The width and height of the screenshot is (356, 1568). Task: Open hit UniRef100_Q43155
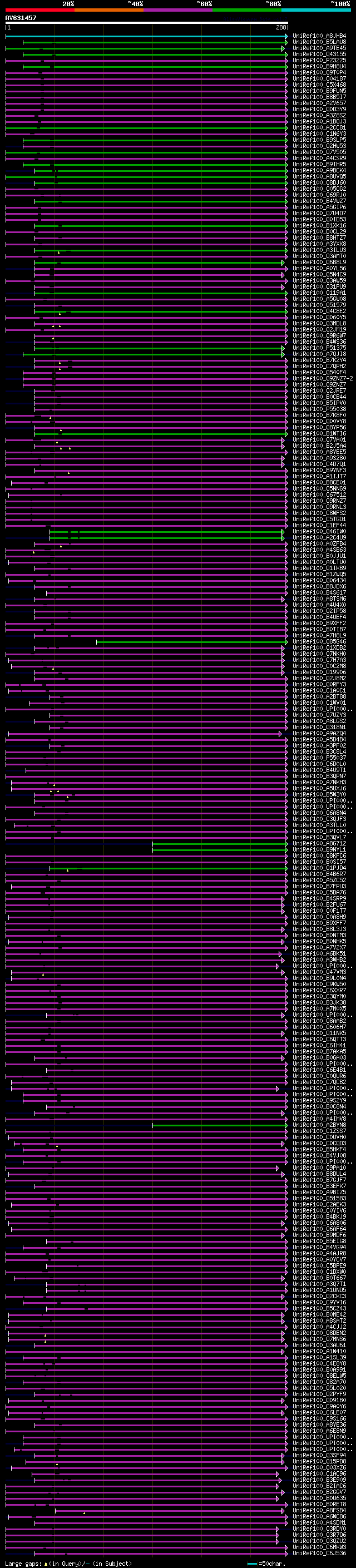point(319,54)
